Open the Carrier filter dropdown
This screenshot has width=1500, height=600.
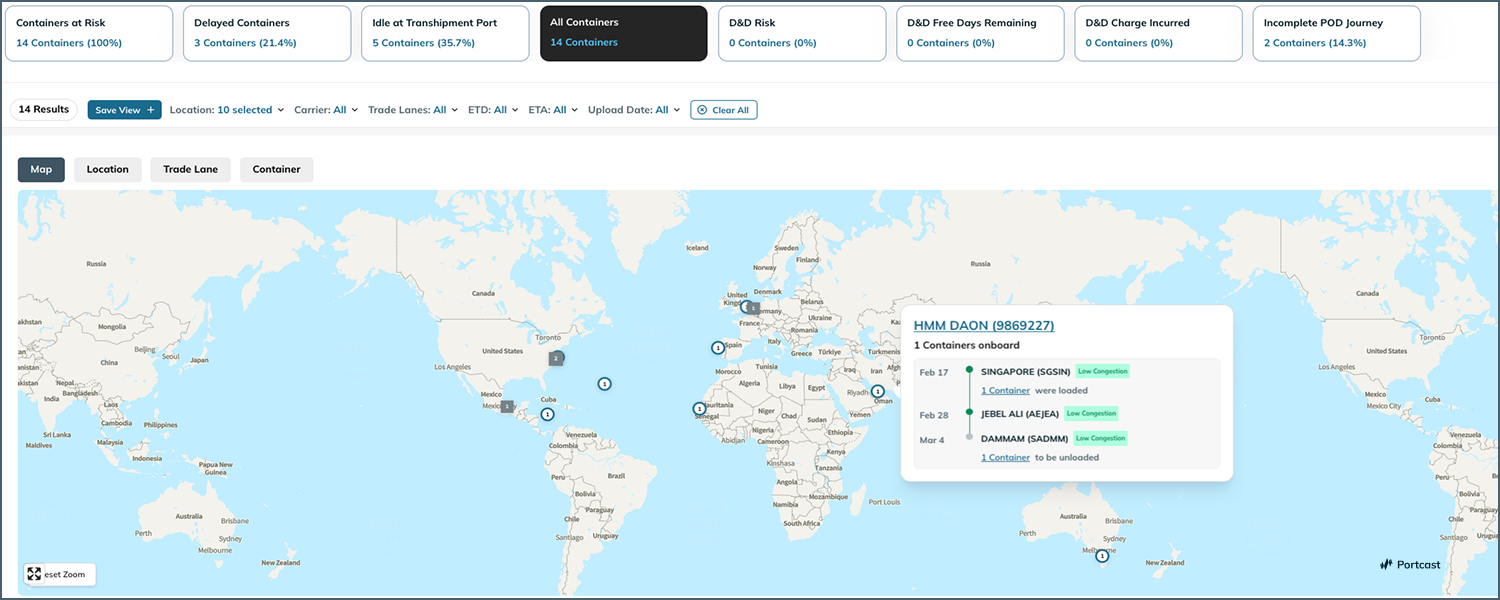point(326,110)
